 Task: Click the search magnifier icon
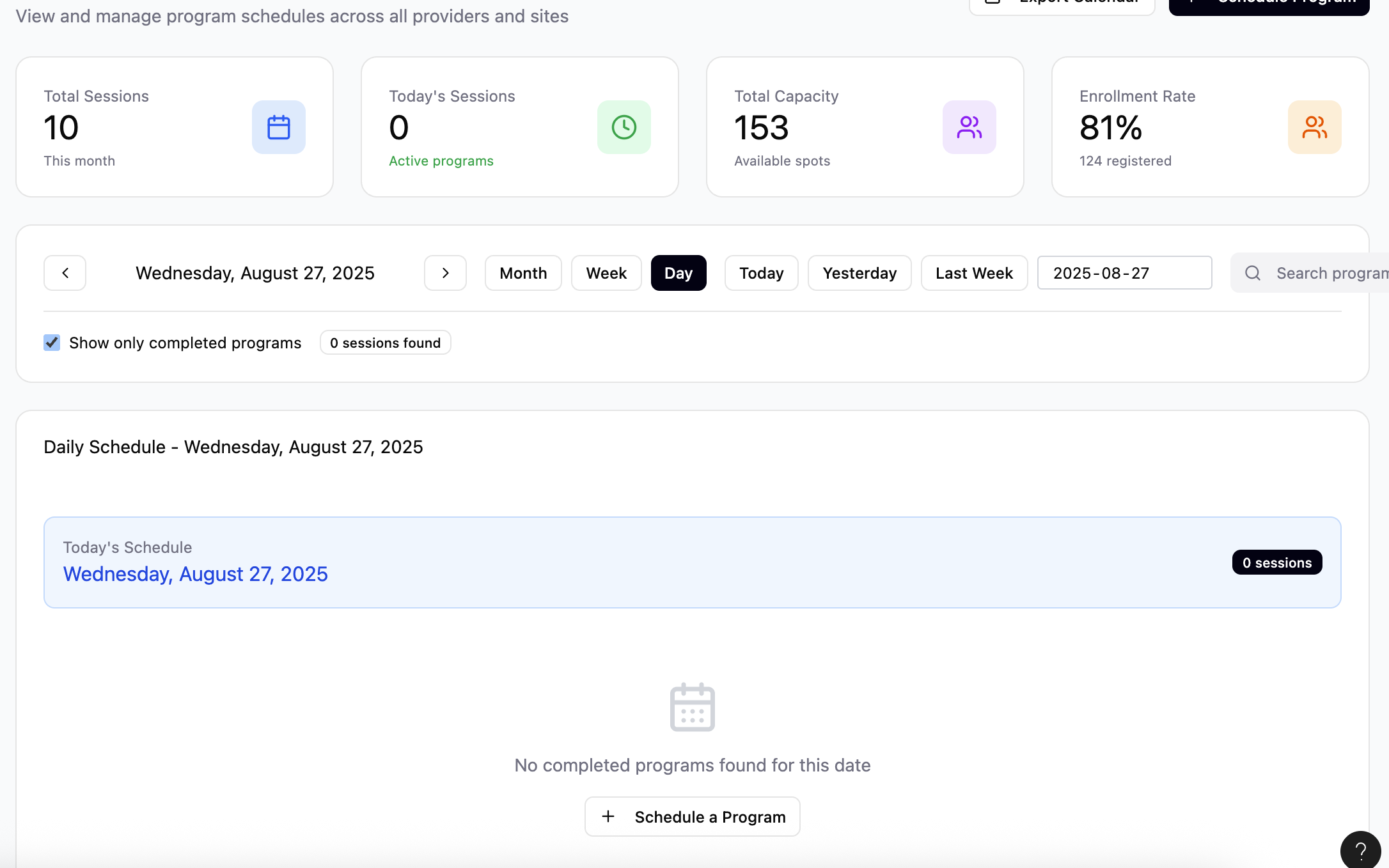[x=1253, y=274]
